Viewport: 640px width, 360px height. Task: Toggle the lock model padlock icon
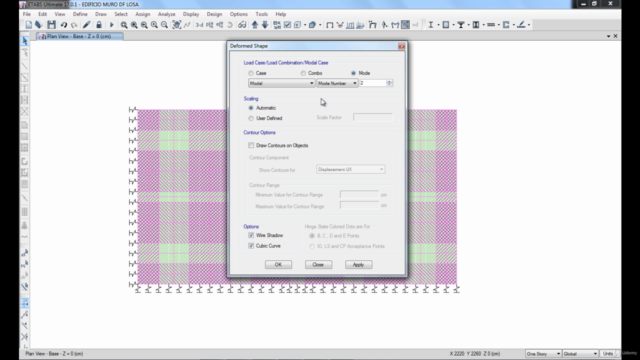tap(99, 25)
